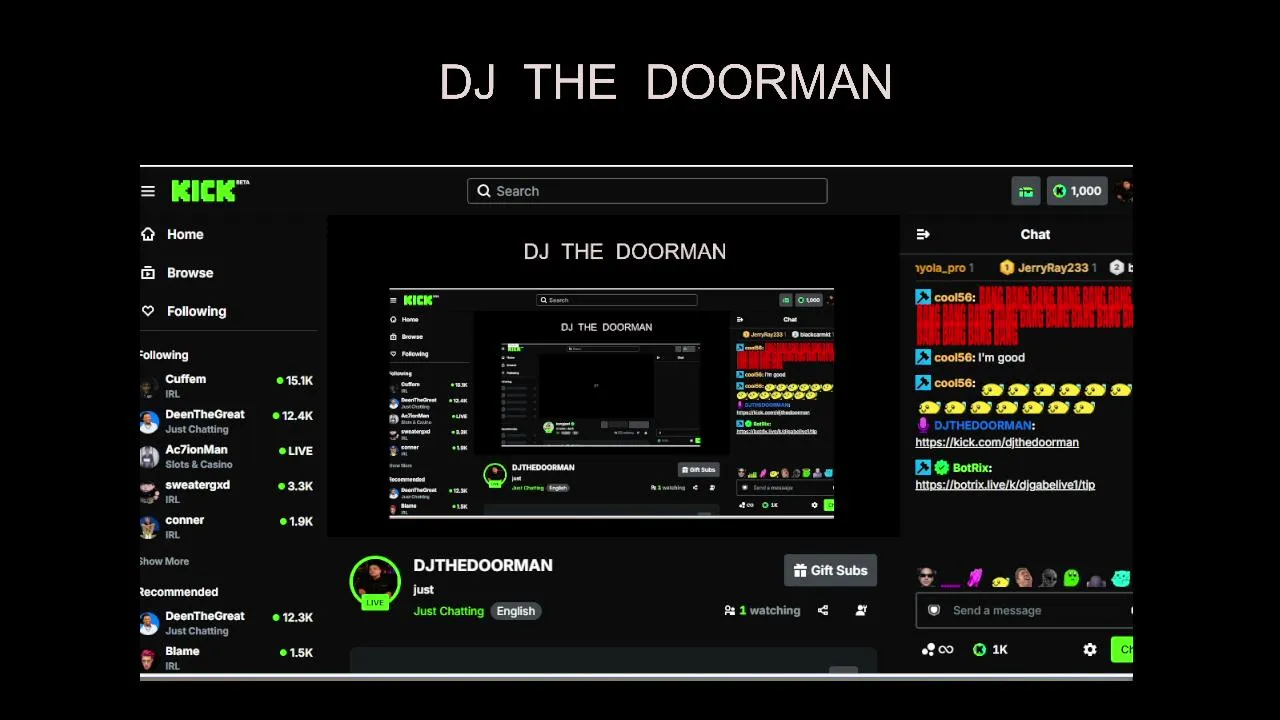Click the JerryRay233 top gifter name
The image size is (1280, 720).
tap(1052, 268)
